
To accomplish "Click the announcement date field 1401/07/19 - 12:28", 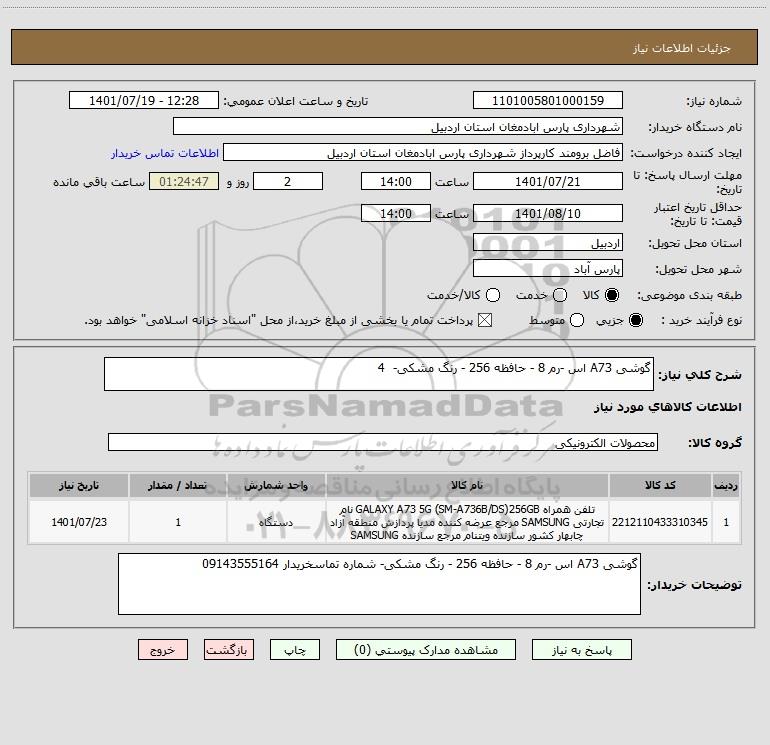I will [144, 101].
